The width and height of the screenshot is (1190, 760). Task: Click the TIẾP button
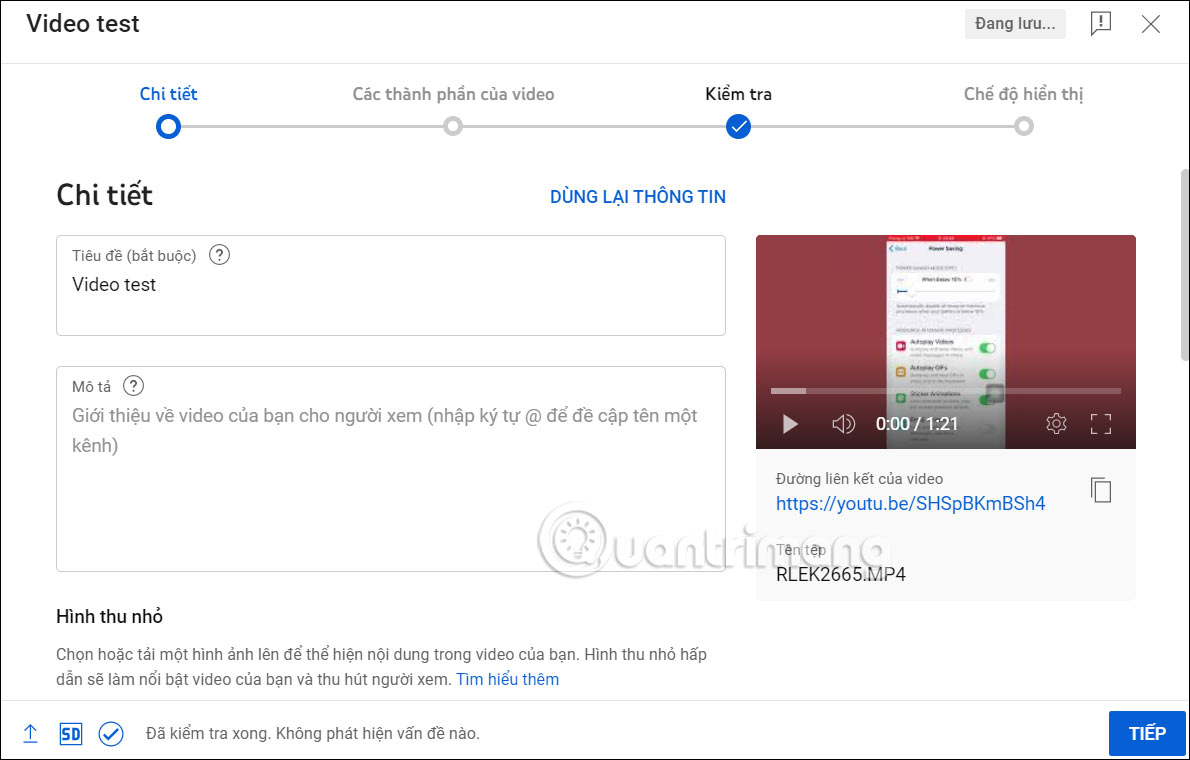click(1147, 733)
